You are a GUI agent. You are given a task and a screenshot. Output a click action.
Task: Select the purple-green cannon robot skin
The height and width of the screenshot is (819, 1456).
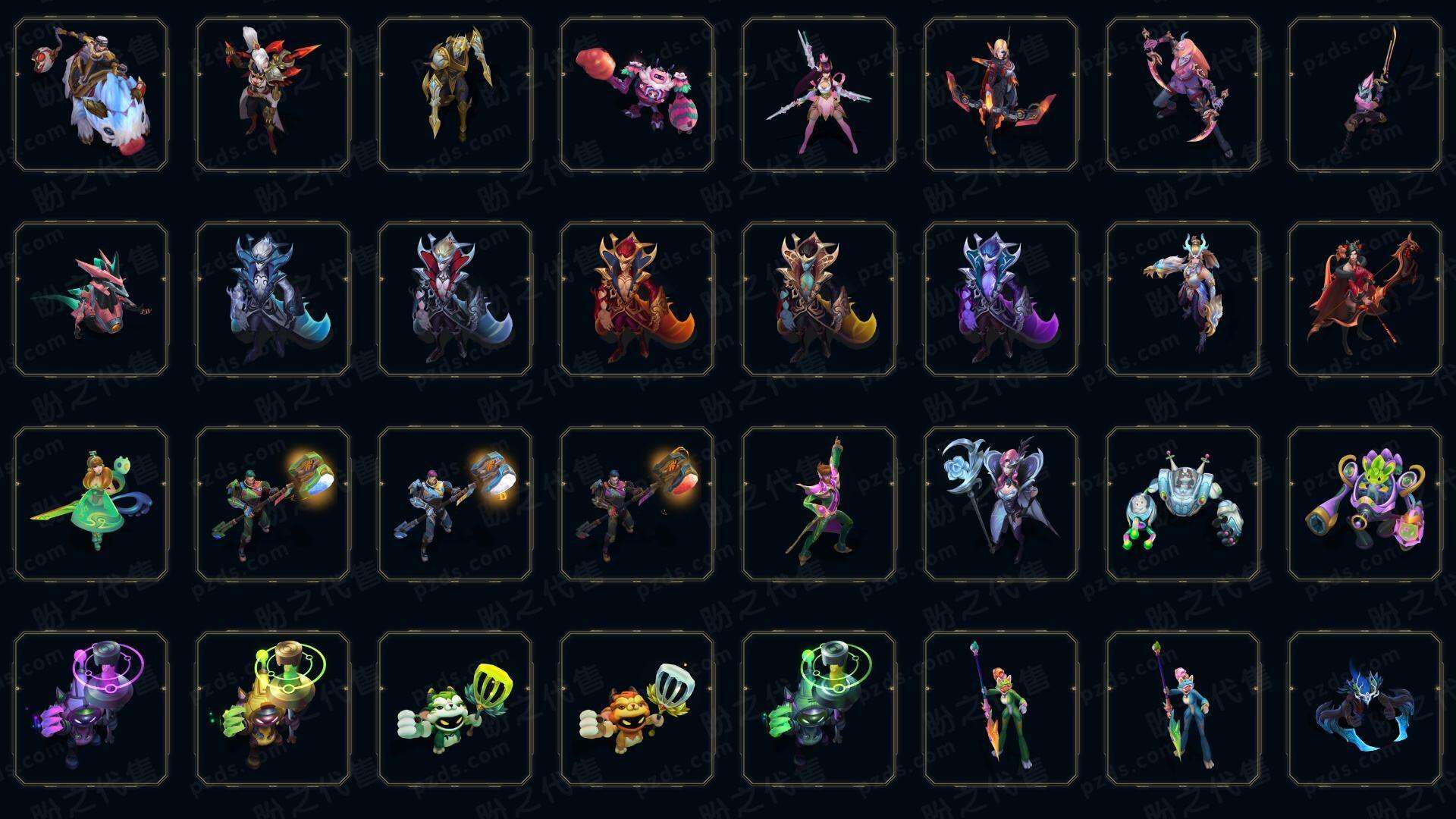click(x=1365, y=504)
